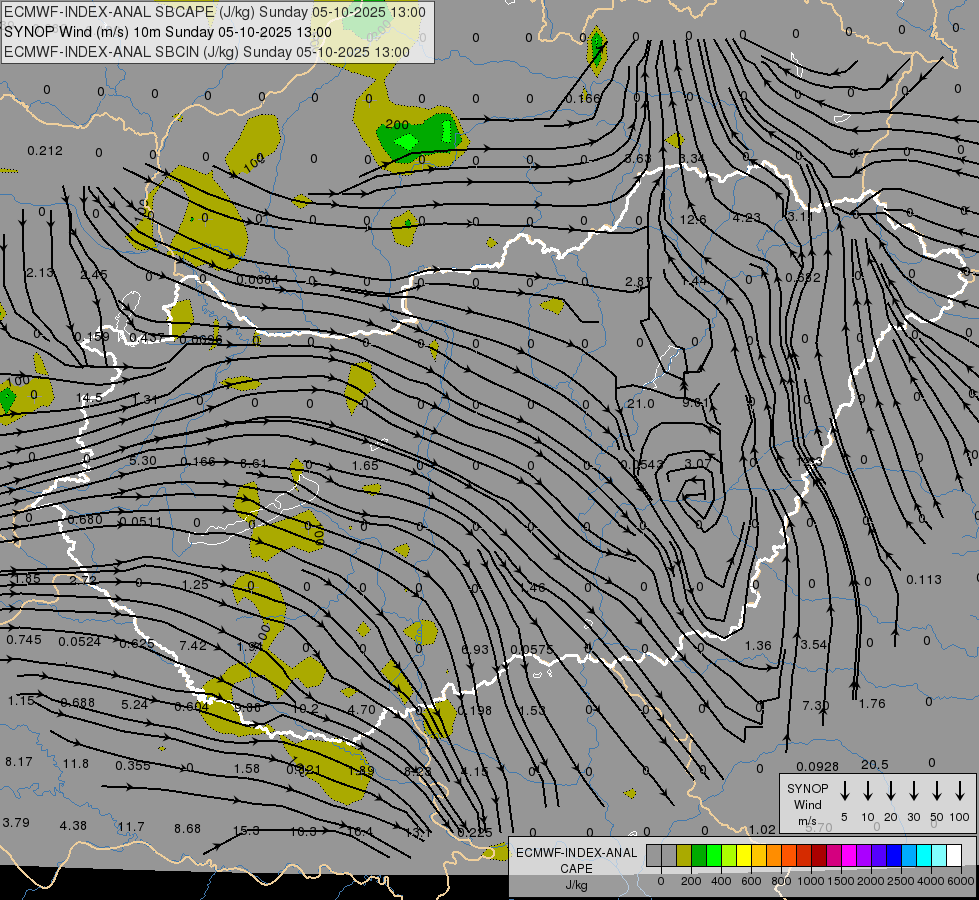The height and width of the screenshot is (900, 979).
Task: Select the SBCAPE title line in header
Action: pos(215,12)
